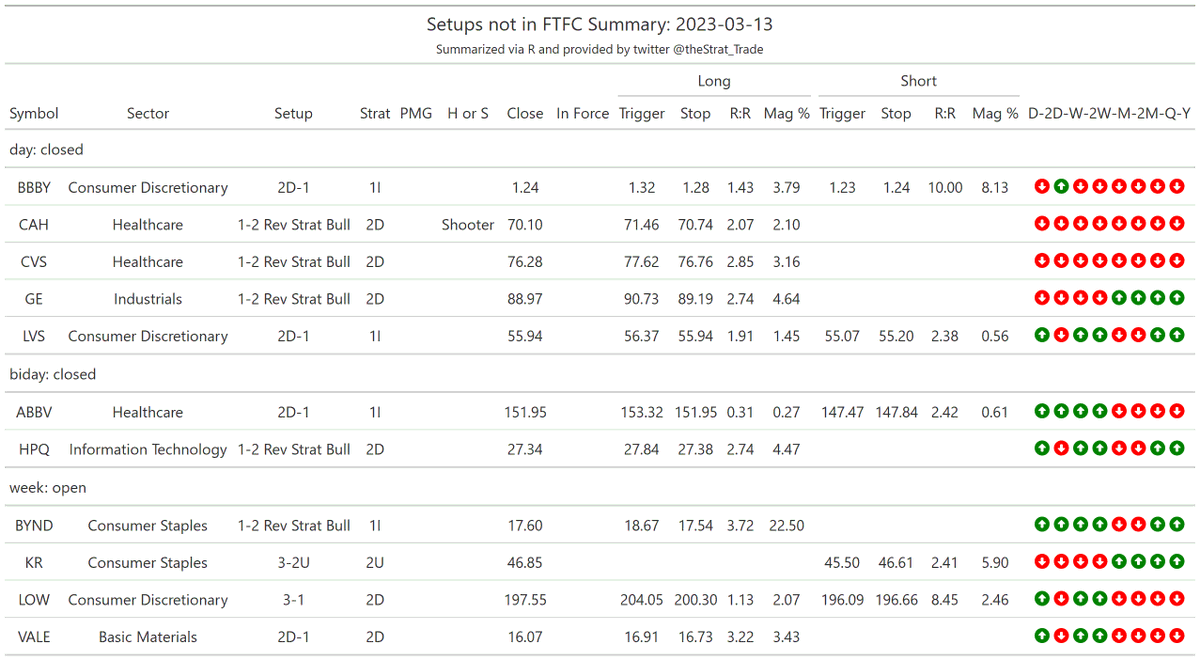The width and height of the screenshot is (1200, 660).
Task: Click the red D arrow in the CVS row
Action: coord(1042,261)
